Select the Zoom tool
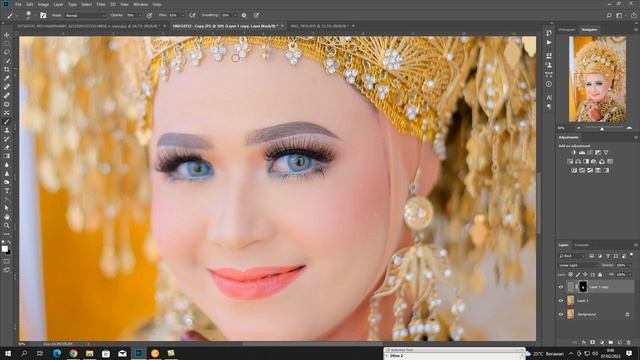 pyautogui.click(x=7, y=225)
